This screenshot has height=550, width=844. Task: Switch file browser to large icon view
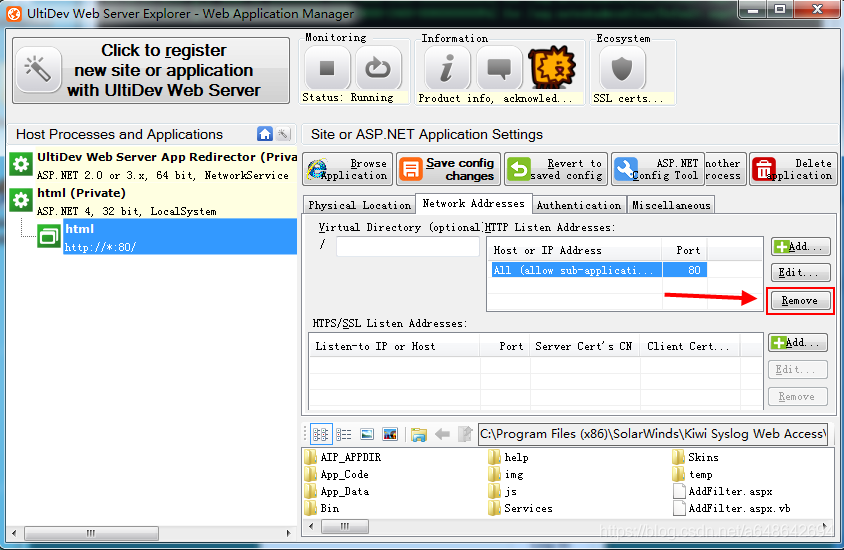[x=367, y=434]
